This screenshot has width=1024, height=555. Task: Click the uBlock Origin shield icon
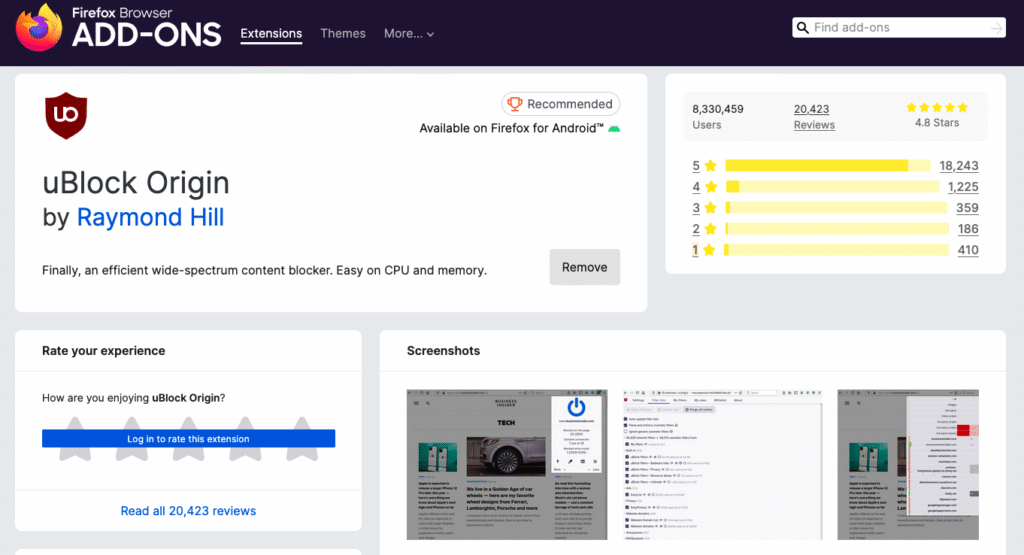tap(66, 116)
